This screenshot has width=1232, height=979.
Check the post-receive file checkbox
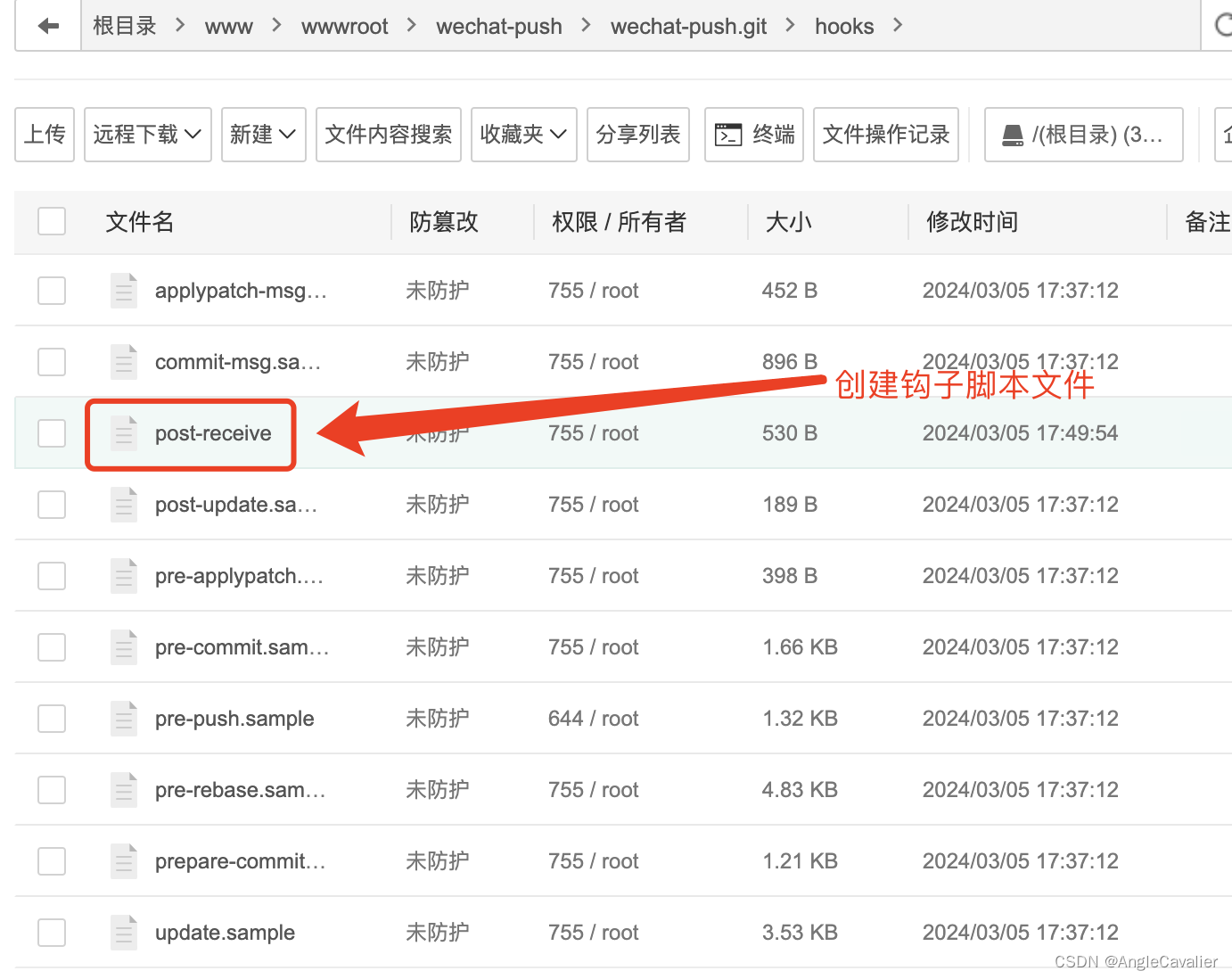tap(52, 433)
